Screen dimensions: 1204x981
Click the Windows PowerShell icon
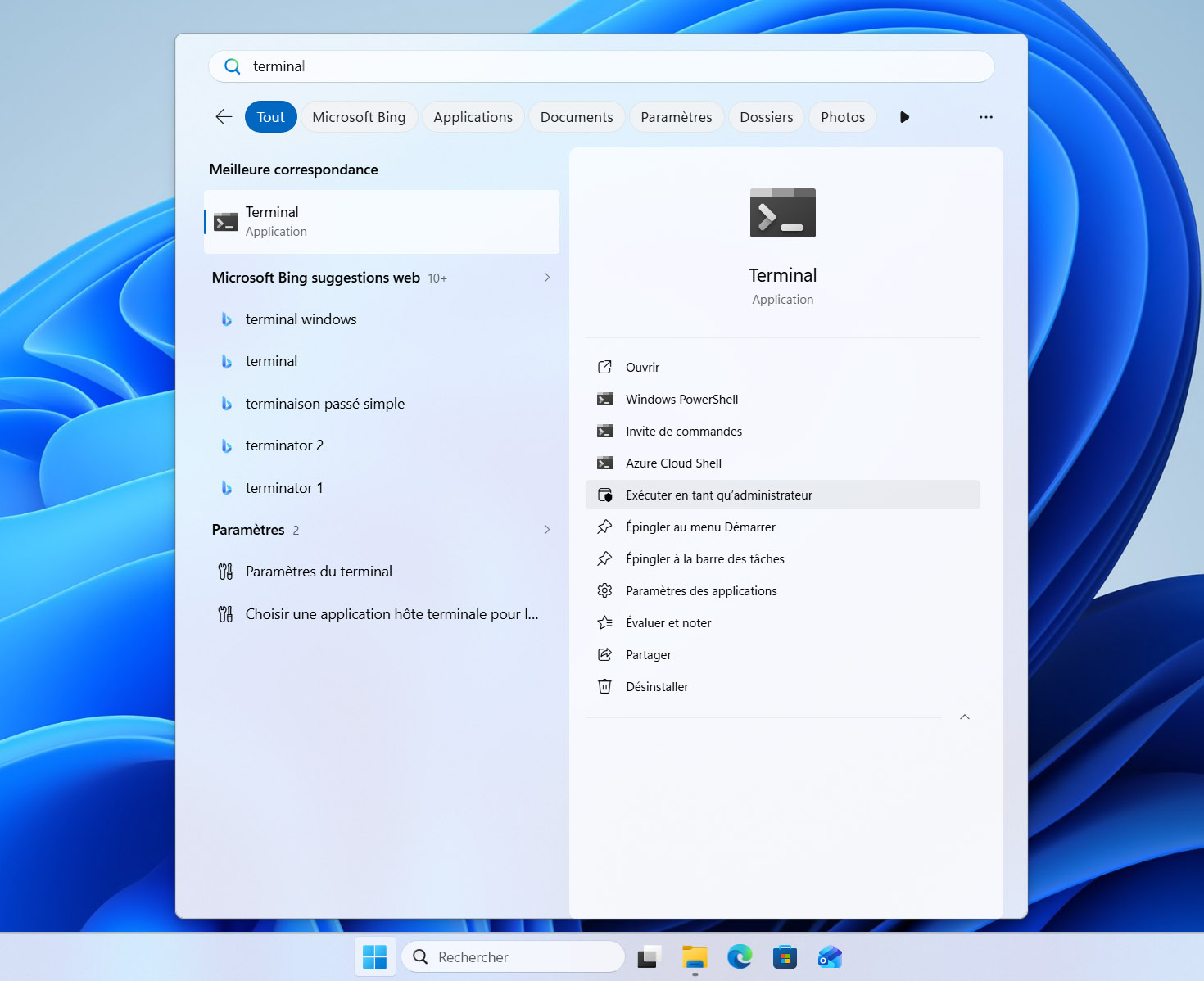(x=605, y=399)
